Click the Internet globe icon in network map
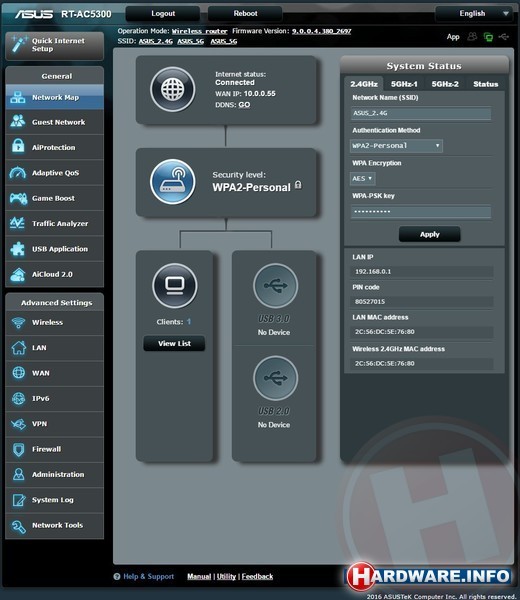520x600 pixels. point(173,89)
